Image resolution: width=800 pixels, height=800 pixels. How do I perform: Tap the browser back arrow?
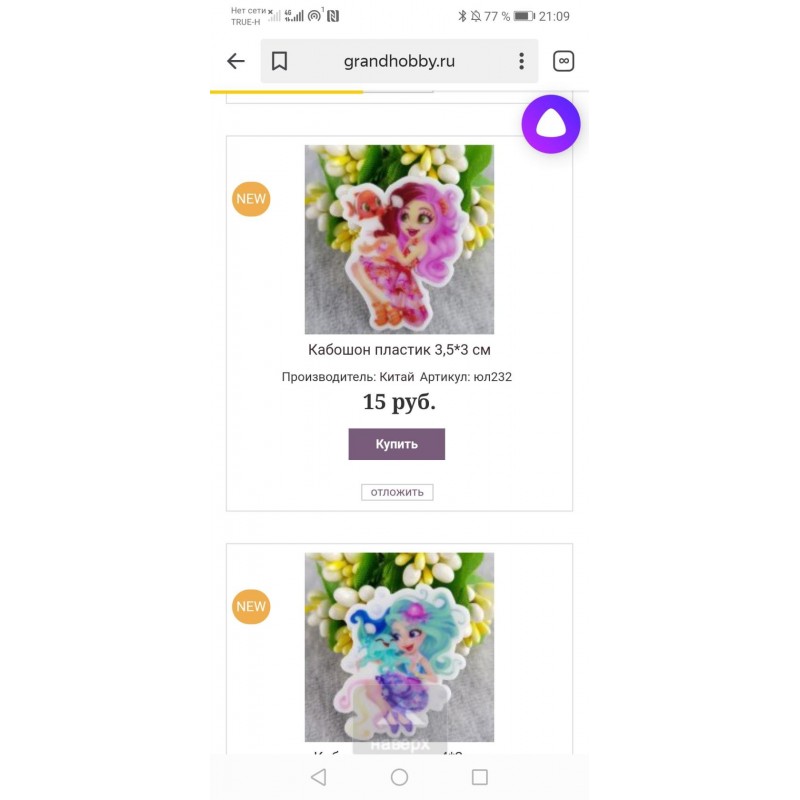(236, 61)
